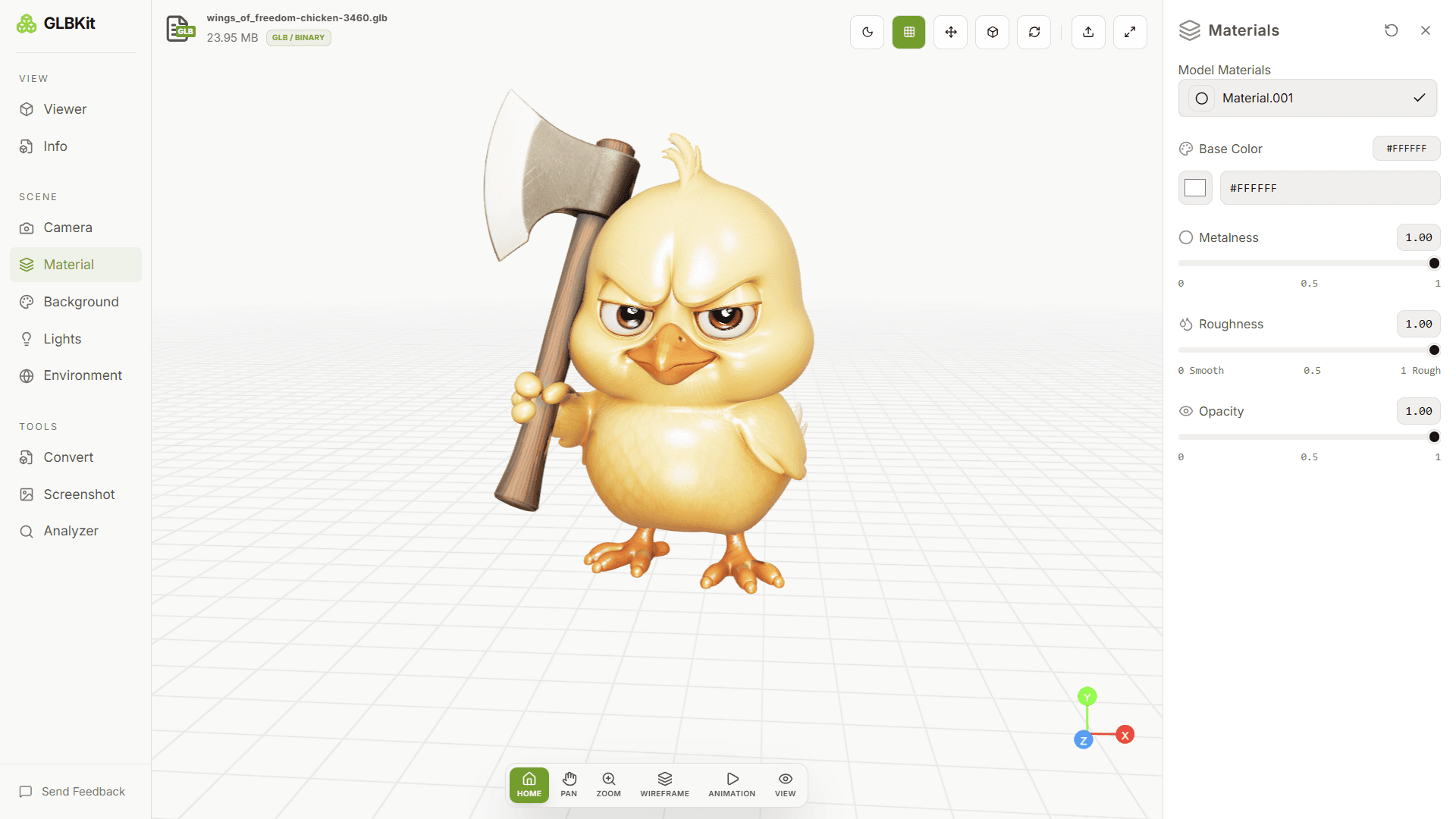This screenshot has height=819, width=1456.
Task: Click the Opacity slider track
Action: click(x=1309, y=437)
